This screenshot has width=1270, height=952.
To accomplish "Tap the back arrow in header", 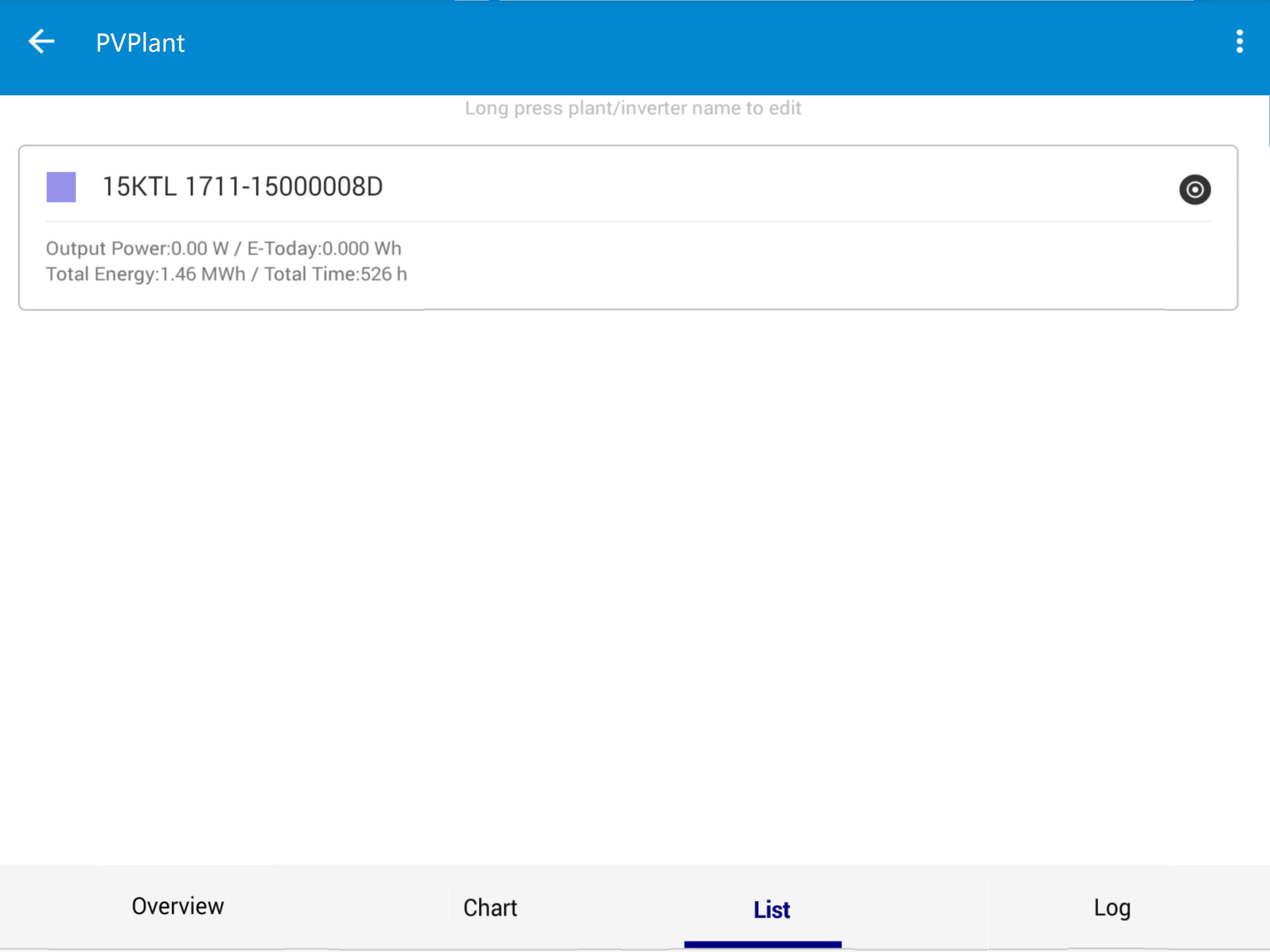I will (41, 42).
